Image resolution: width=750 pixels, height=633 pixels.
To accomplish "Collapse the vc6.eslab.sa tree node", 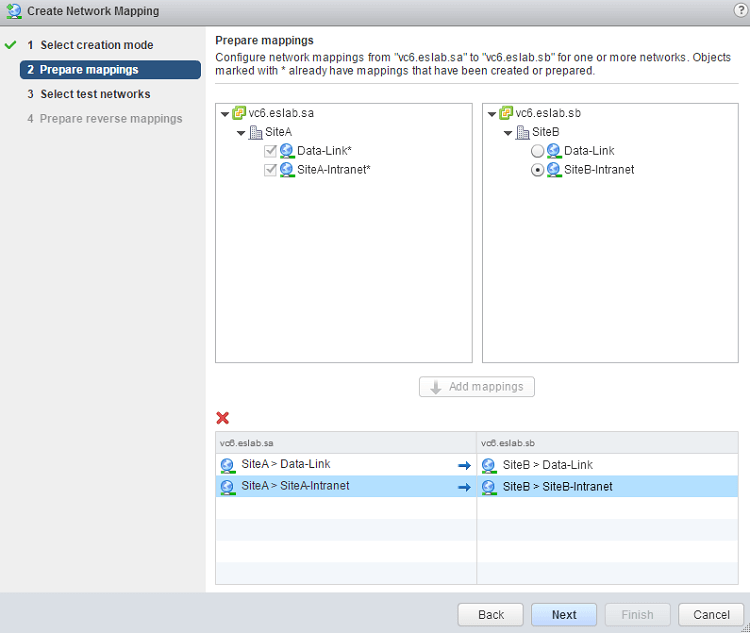I will point(224,114).
